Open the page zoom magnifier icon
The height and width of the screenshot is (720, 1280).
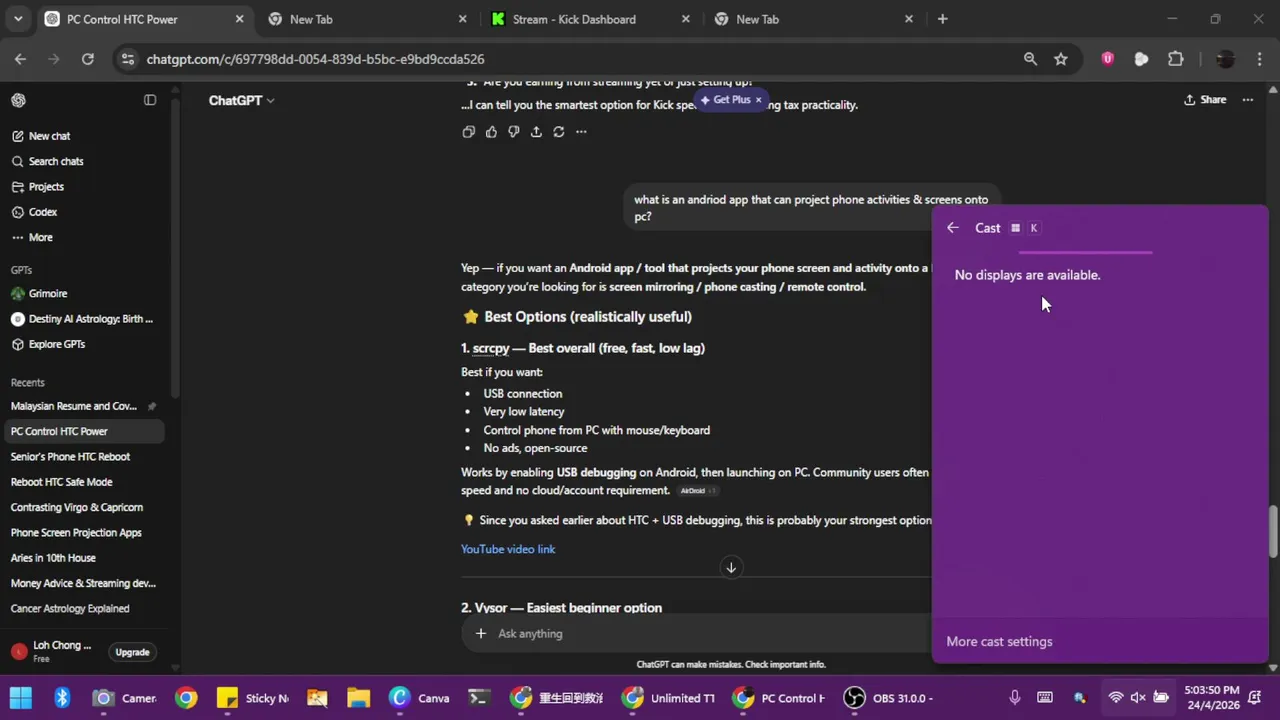(x=1030, y=59)
